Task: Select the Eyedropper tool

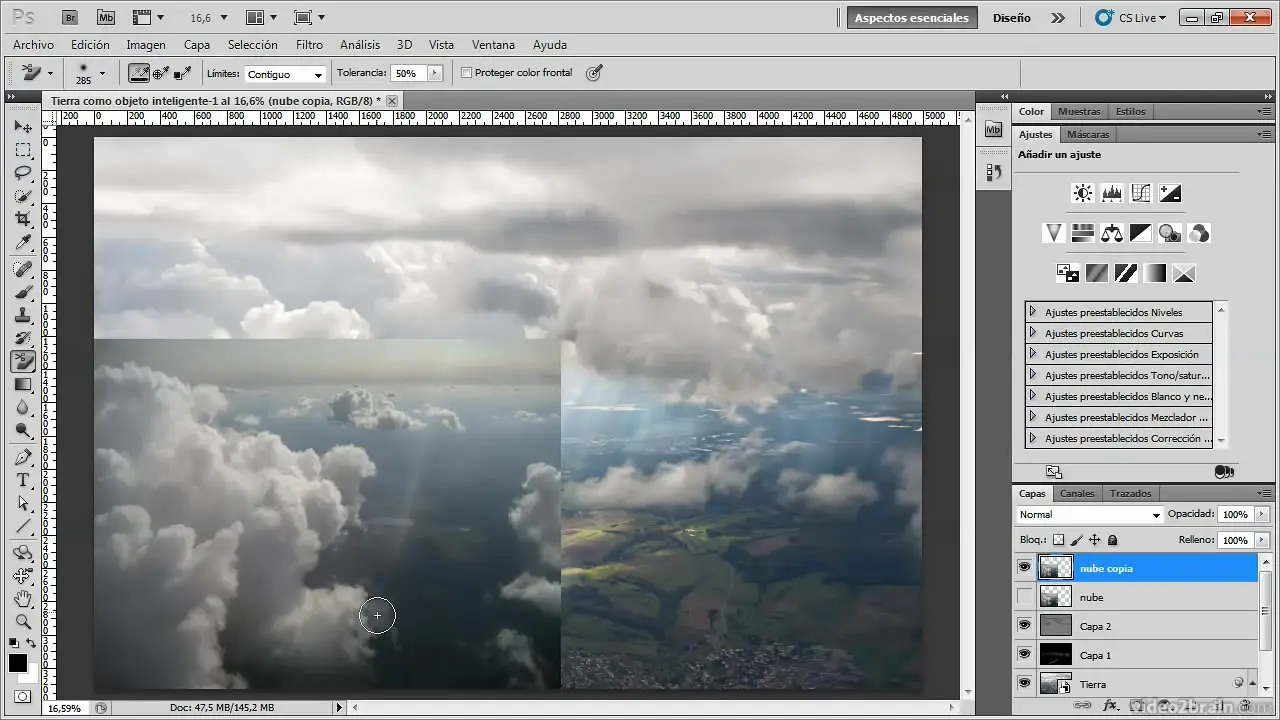Action: pyautogui.click(x=23, y=243)
